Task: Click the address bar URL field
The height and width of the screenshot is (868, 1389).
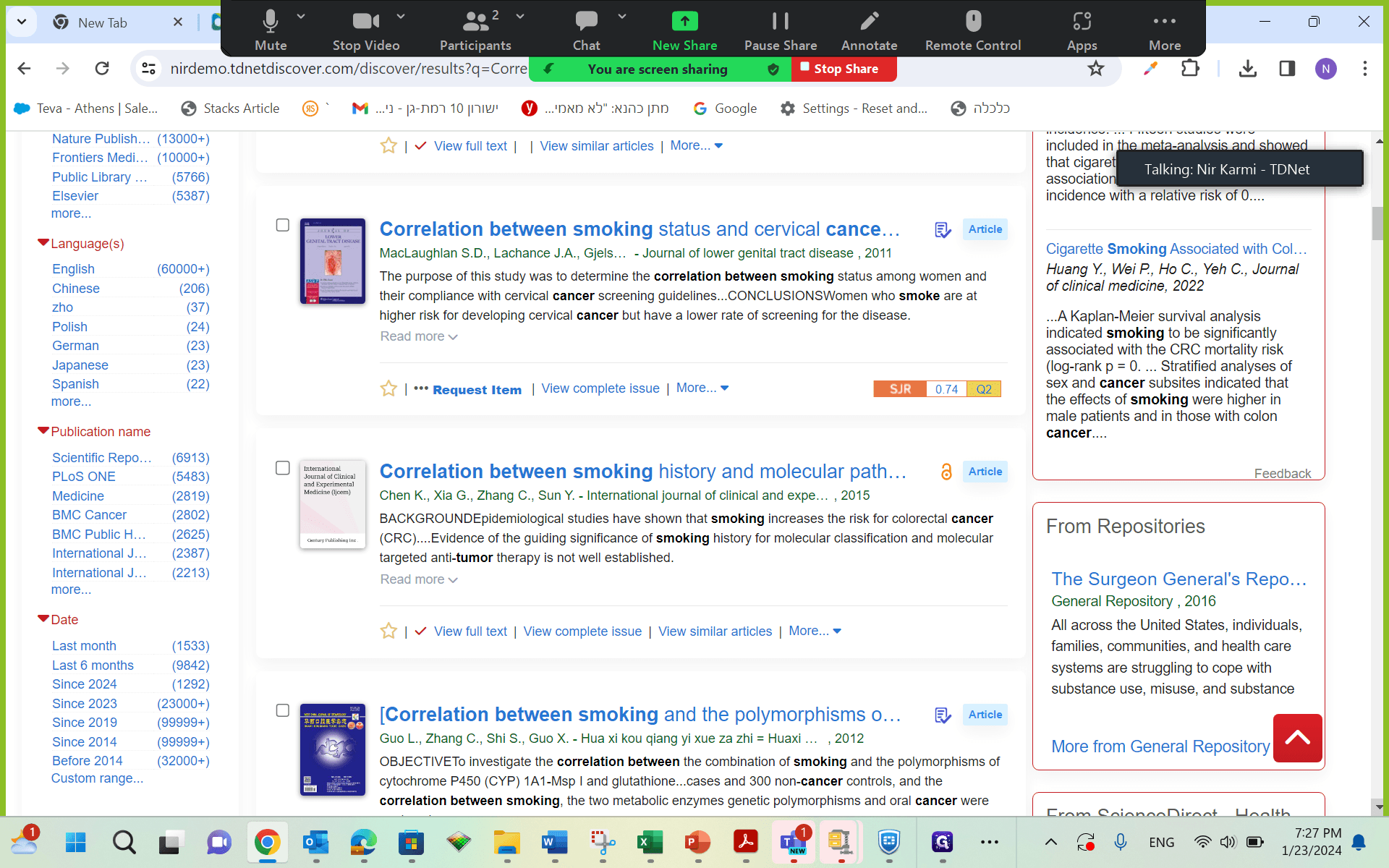Action: [349, 69]
